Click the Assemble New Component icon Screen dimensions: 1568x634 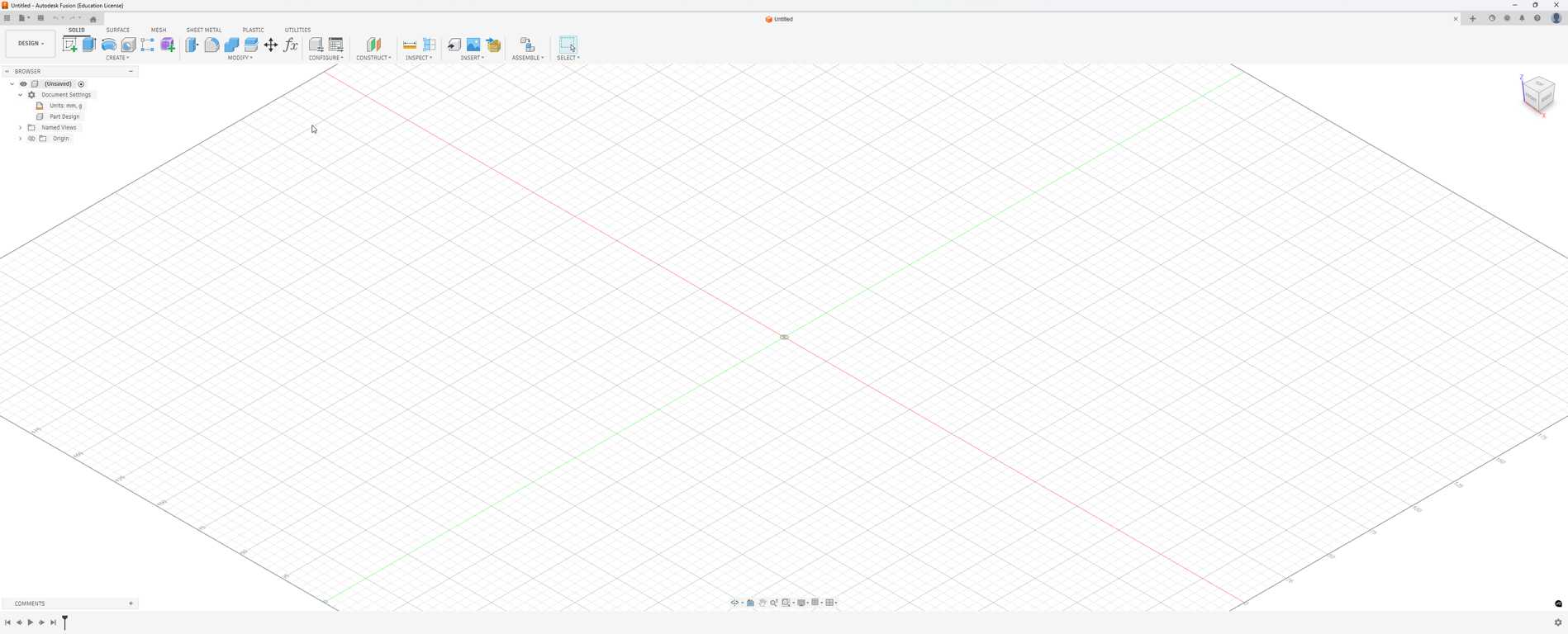point(527,45)
